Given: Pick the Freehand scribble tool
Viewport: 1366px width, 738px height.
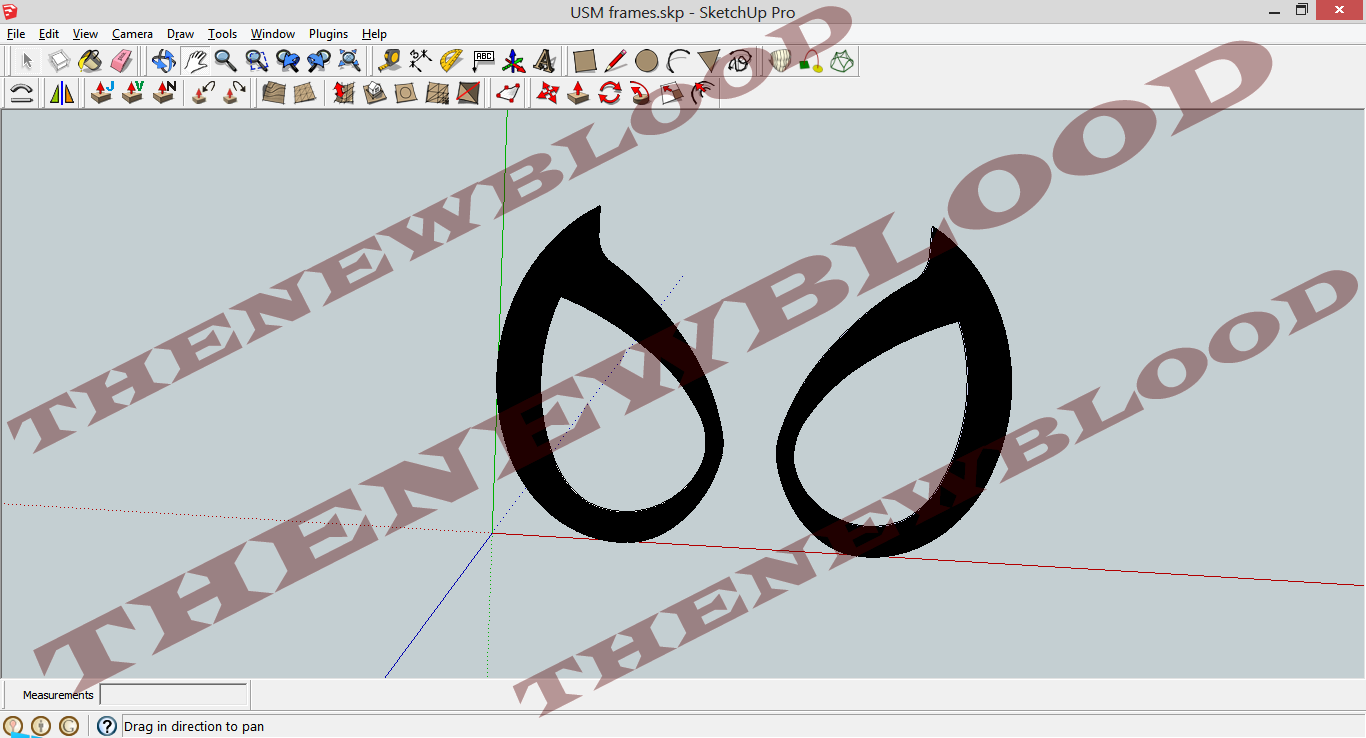Looking at the screenshot, I should [740, 61].
